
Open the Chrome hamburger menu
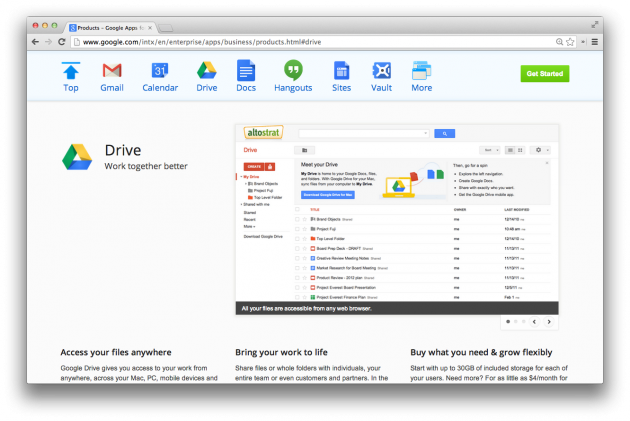[595, 42]
